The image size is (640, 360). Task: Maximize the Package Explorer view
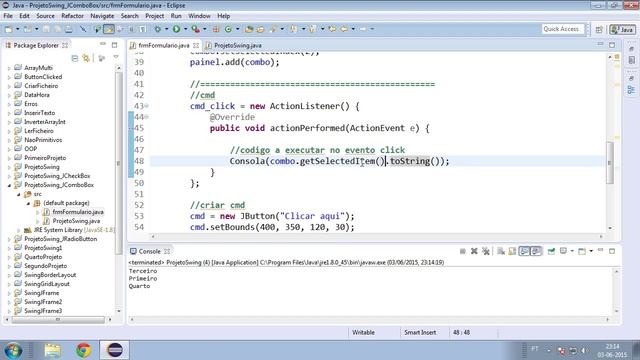[x=115, y=44]
